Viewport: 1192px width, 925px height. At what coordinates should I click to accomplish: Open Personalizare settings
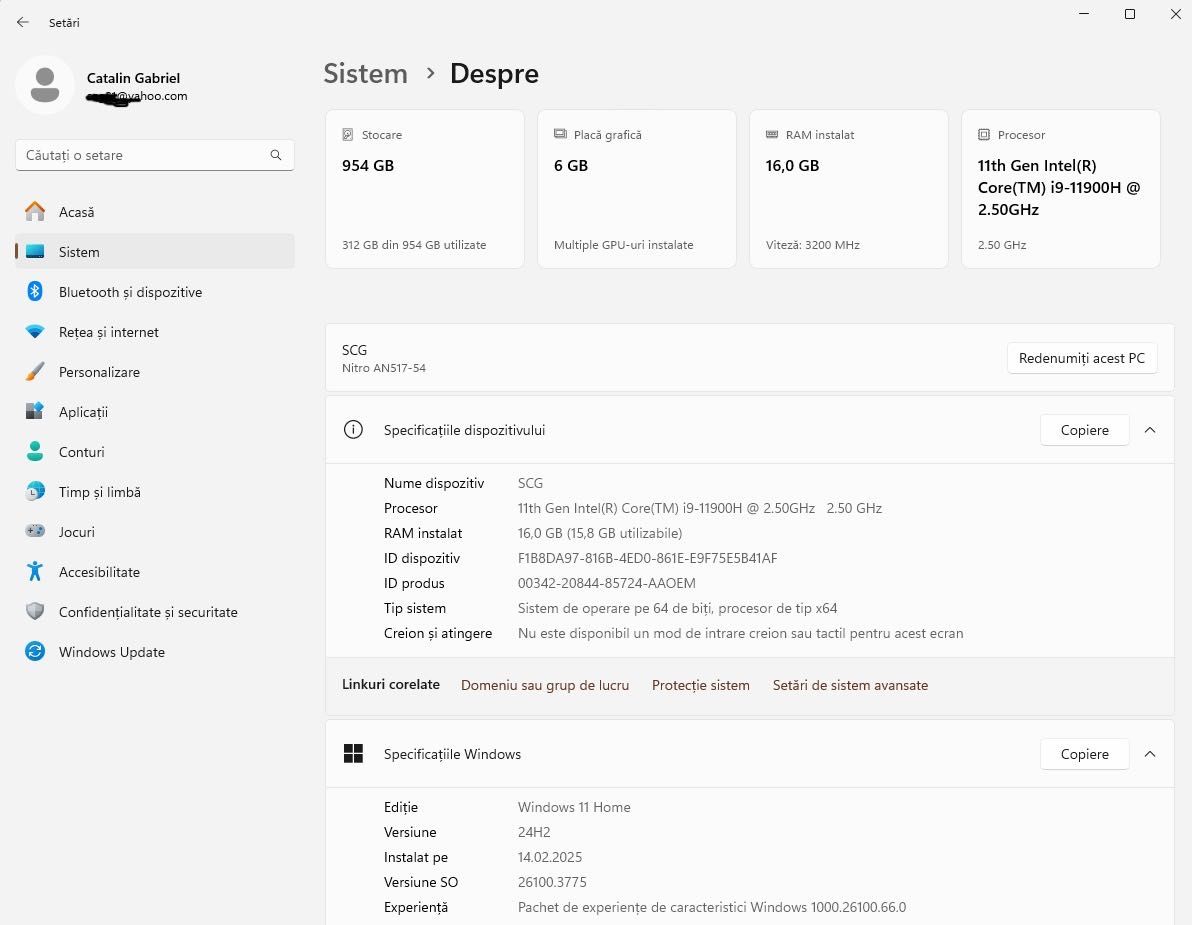click(155, 372)
